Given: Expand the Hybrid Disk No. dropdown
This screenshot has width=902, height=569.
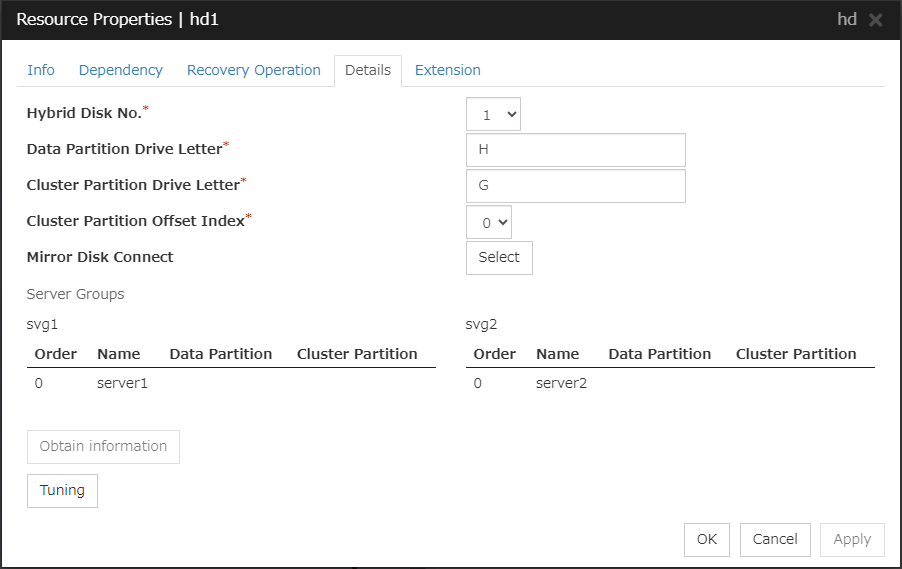Looking at the screenshot, I should pos(493,115).
